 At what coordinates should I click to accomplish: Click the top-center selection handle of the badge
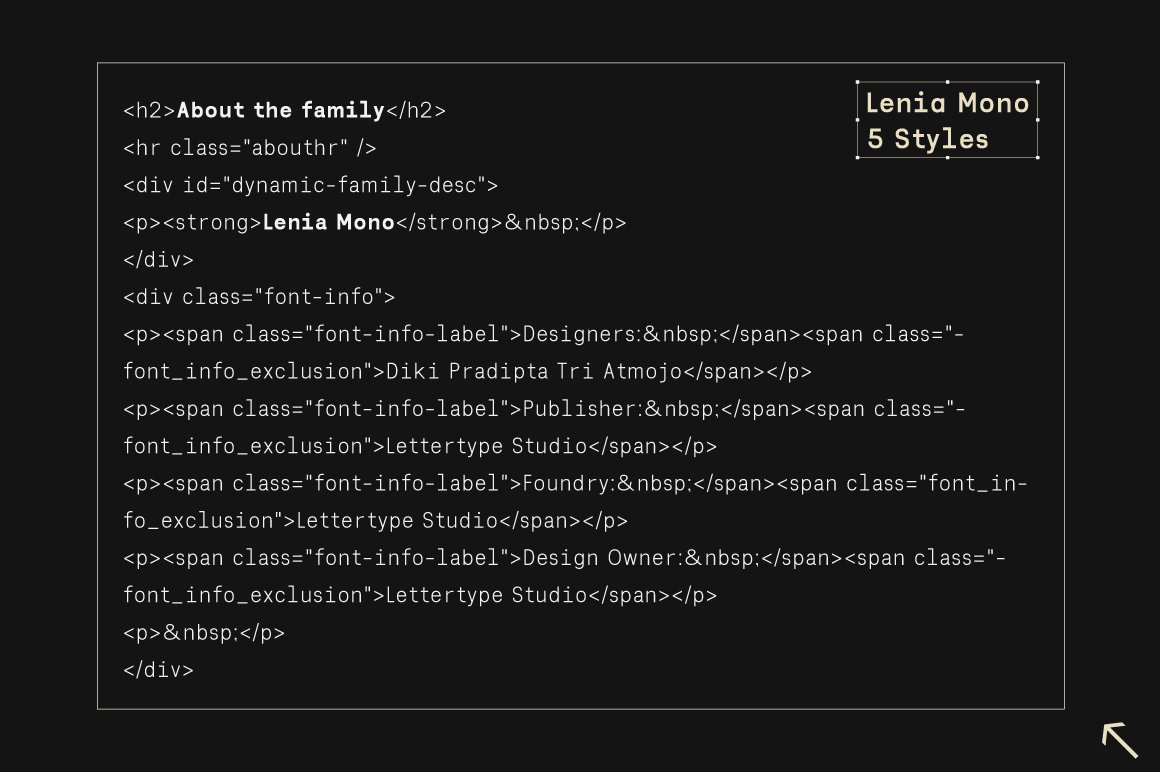point(948,82)
